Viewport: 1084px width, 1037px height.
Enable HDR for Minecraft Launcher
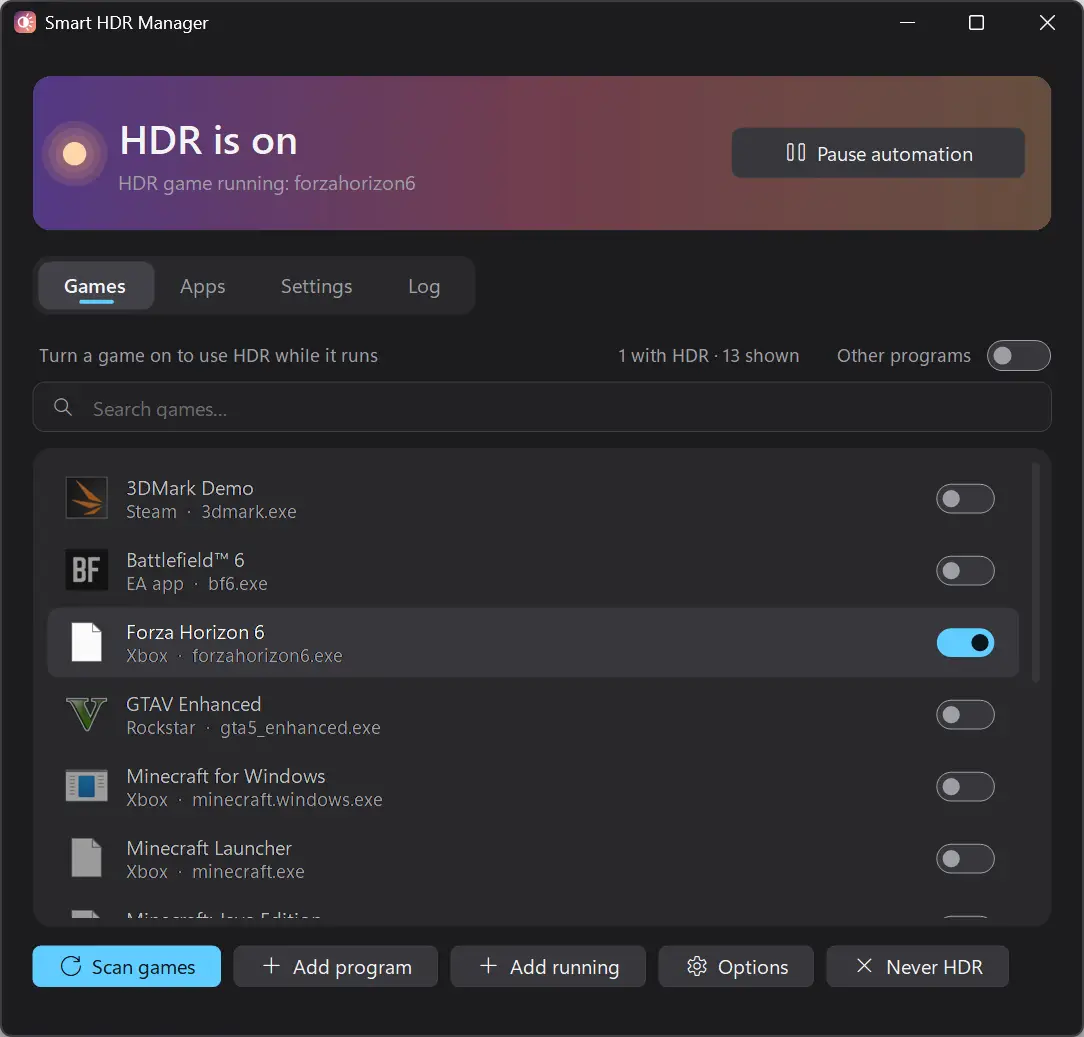click(965, 858)
